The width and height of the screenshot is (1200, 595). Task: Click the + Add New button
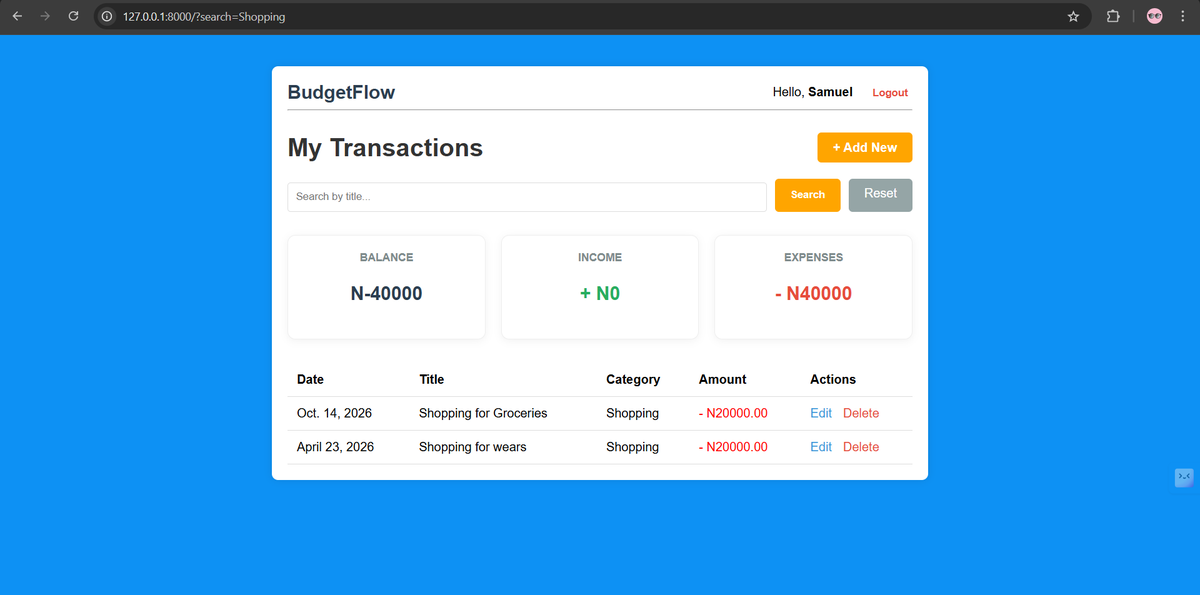pyautogui.click(x=864, y=147)
